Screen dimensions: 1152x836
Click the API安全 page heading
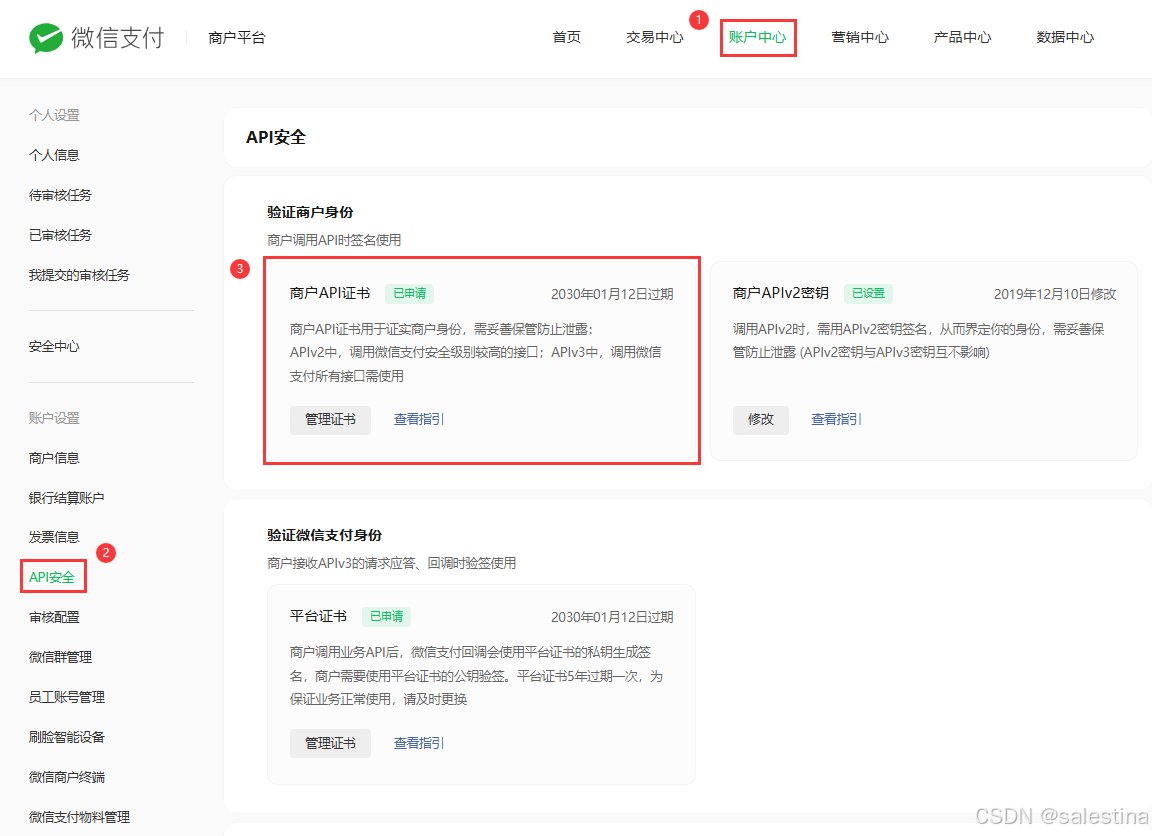click(x=276, y=137)
